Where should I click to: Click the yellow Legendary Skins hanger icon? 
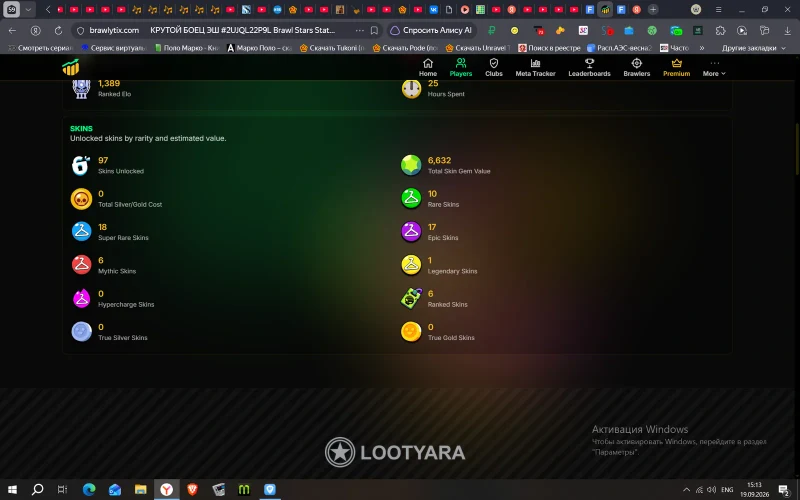coord(411,265)
